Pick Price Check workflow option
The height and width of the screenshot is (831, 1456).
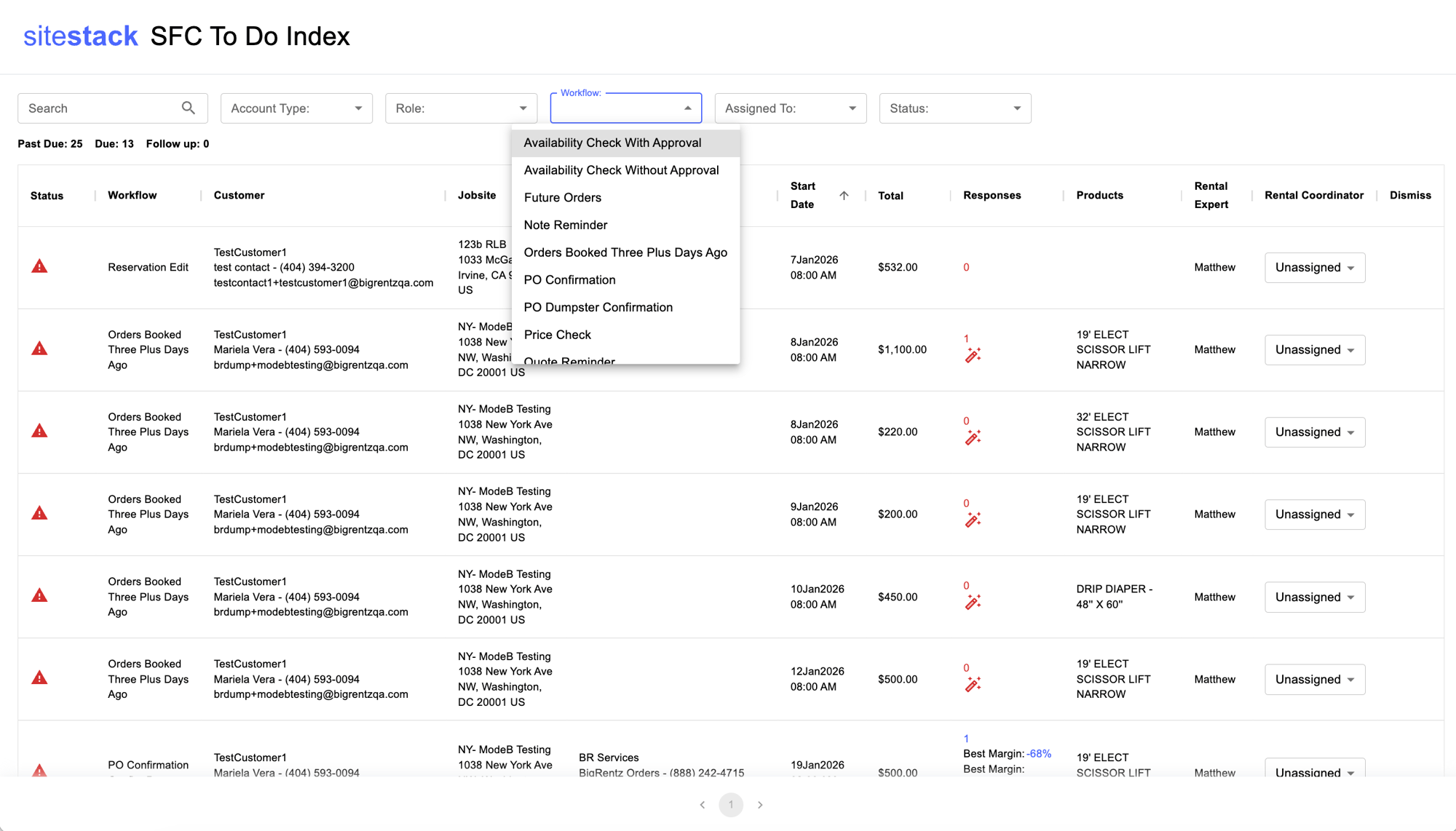[x=557, y=335]
